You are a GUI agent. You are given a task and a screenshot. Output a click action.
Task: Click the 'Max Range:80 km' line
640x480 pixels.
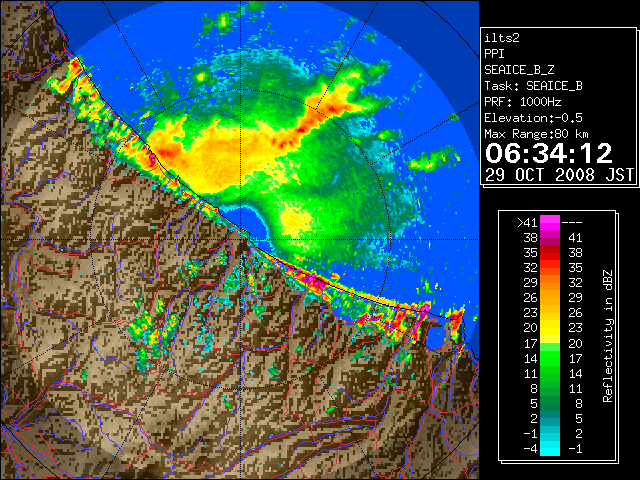pyautogui.click(x=537, y=134)
